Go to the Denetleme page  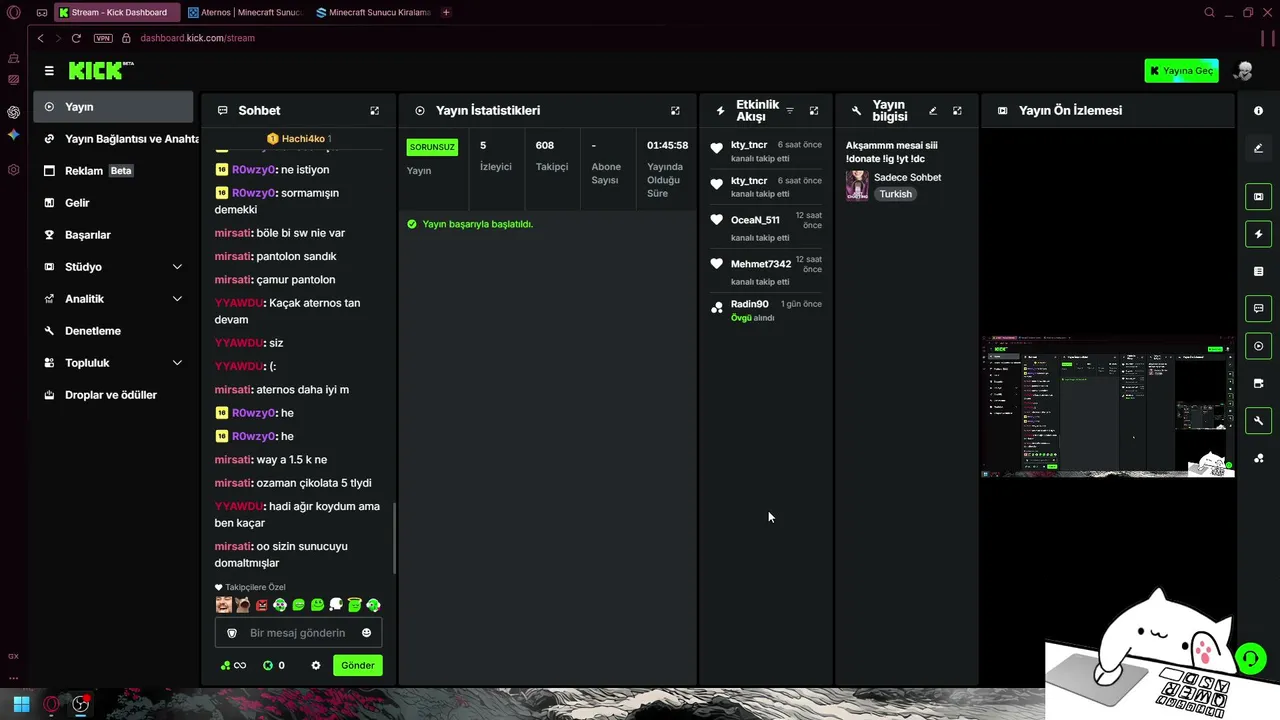(x=113, y=331)
